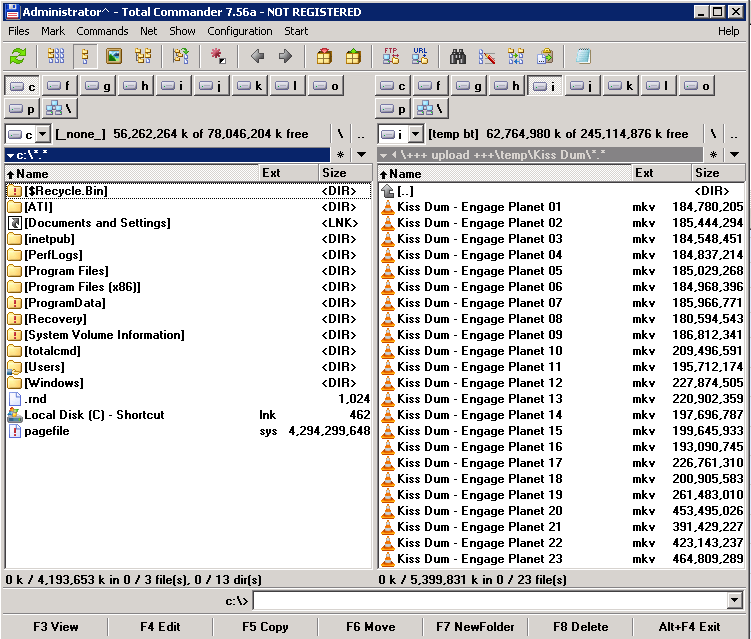Sort right panel by Ext column
Image resolution: width=751 pixels, height=639 pixels.
point(661,173)
